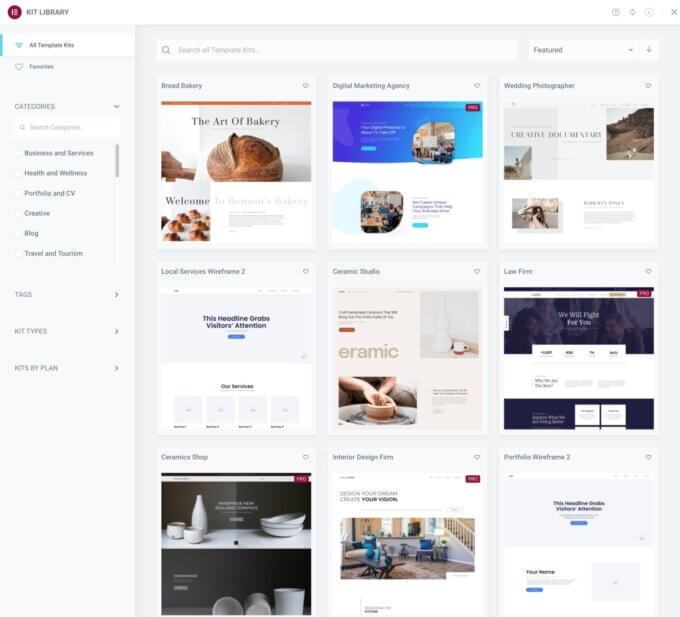Click the sort direction arrow icon

[649, 49]
